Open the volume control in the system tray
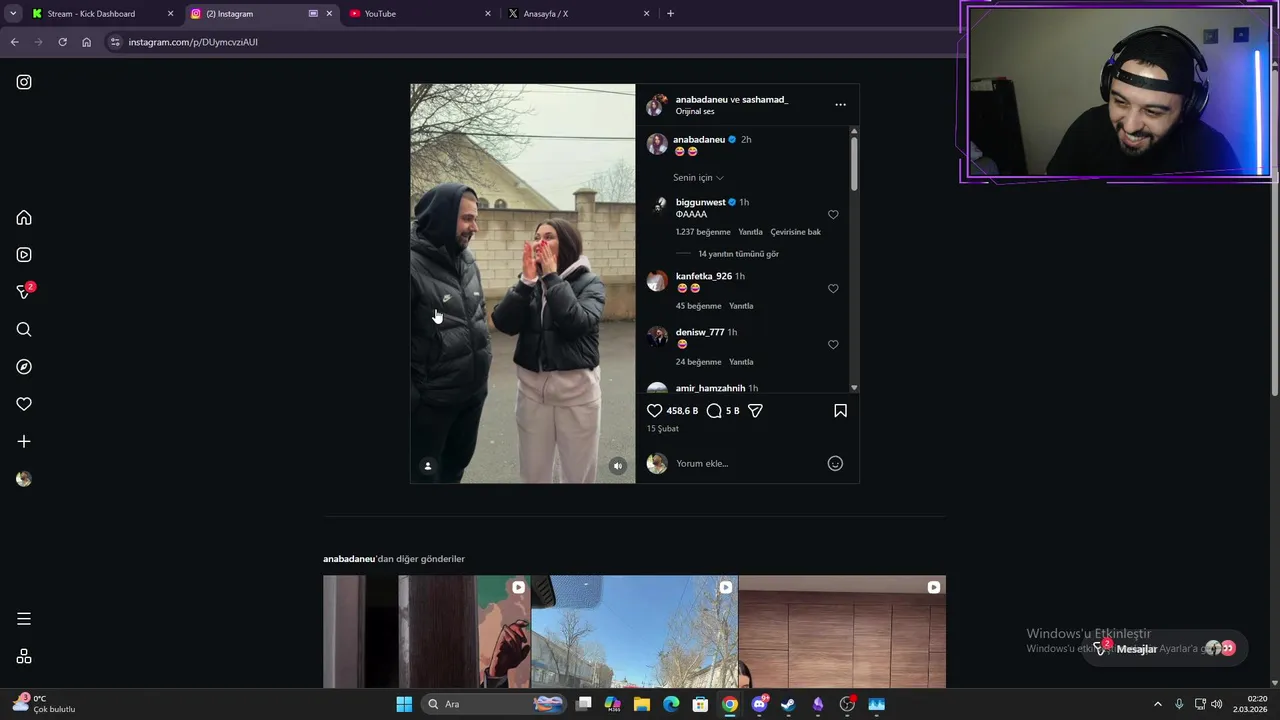1280x720 pixels. (1217, 704)
